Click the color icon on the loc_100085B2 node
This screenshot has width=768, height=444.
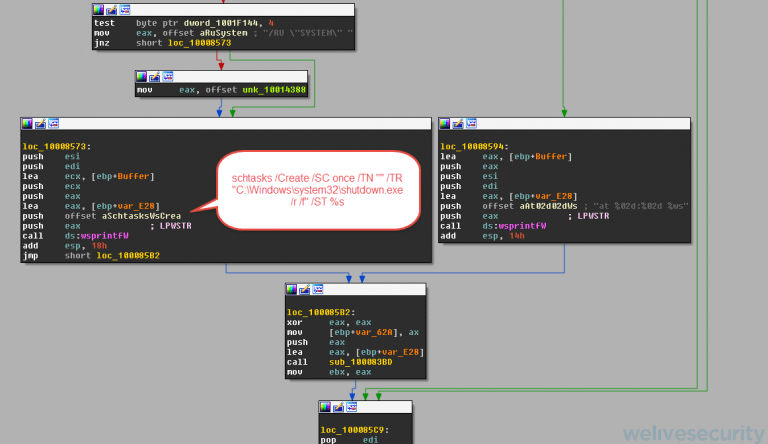coord(291,289)
